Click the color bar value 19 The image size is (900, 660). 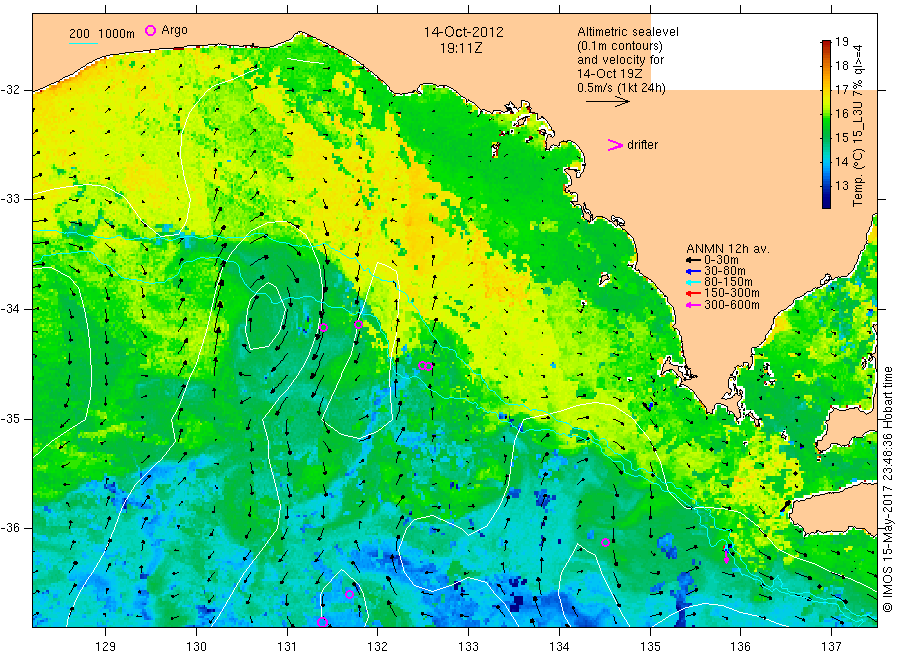[841, 42]
